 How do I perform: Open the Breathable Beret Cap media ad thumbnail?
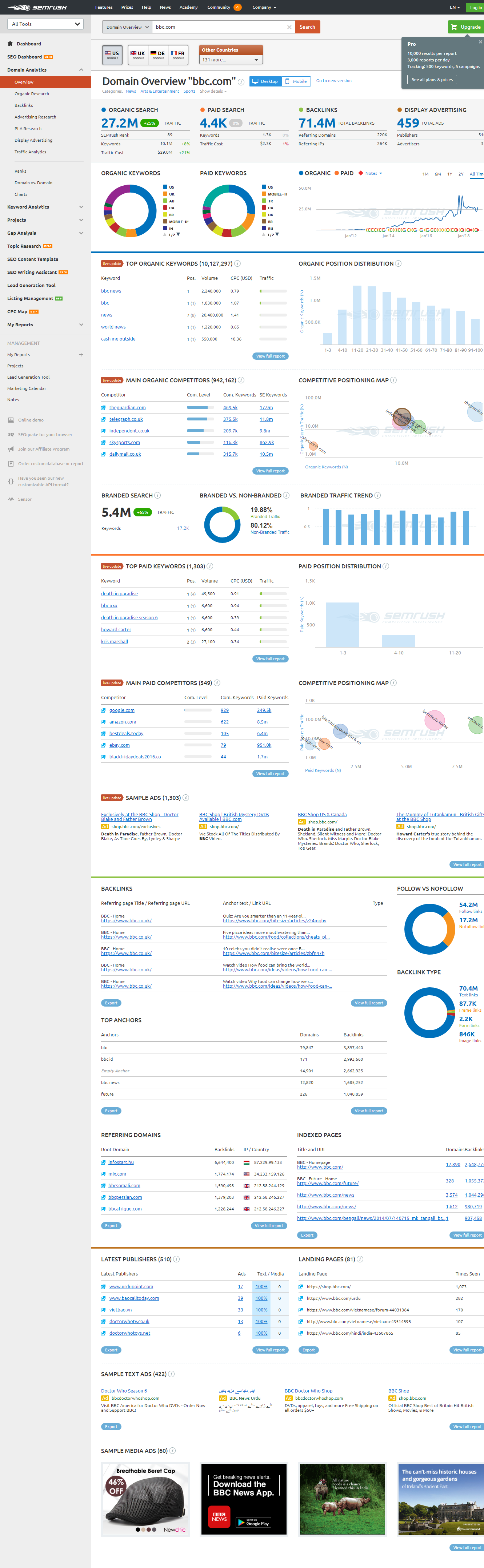coord(145,1499)
